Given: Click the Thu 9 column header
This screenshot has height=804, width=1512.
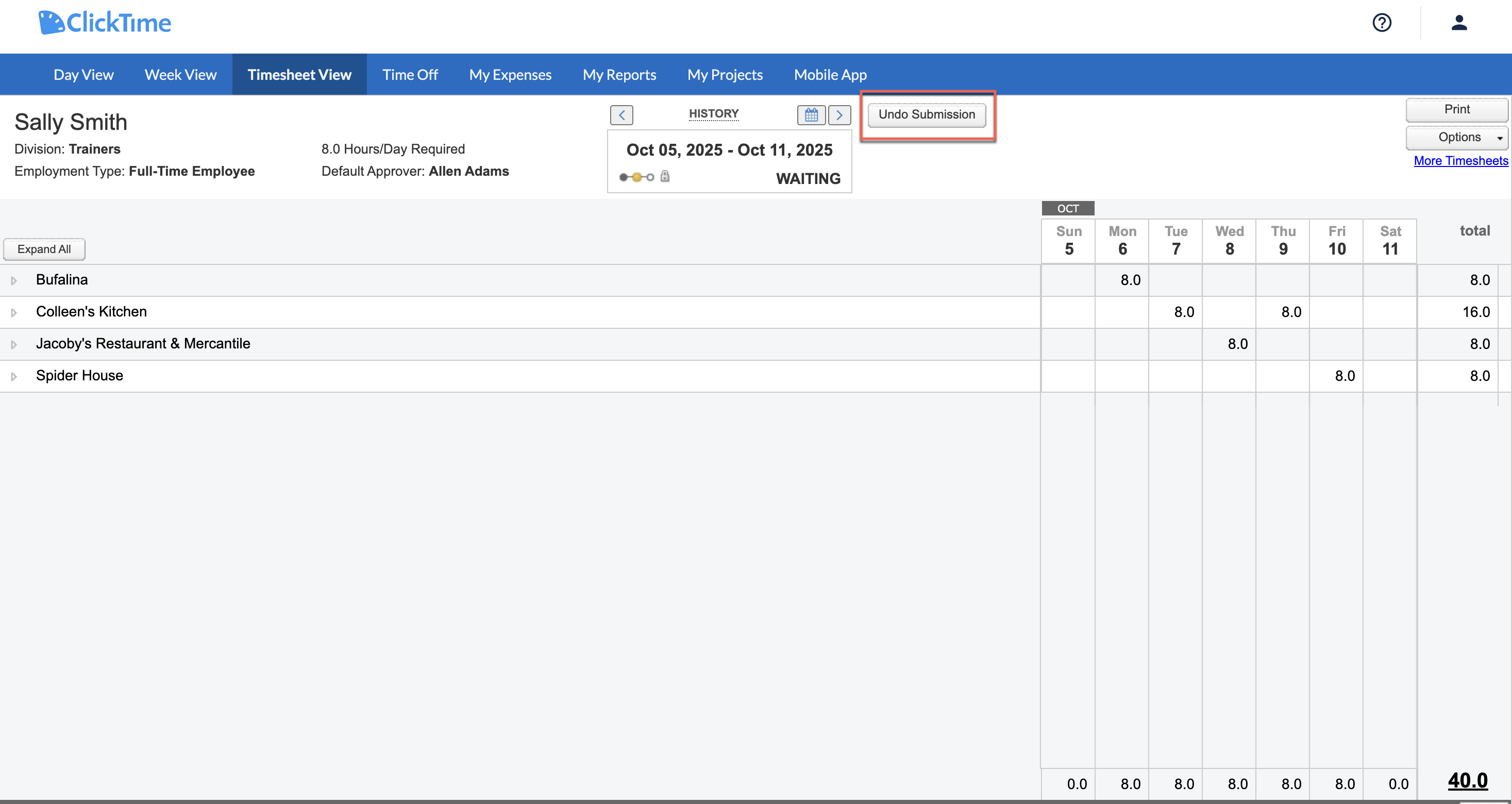Looking at the screenshot, I should click(1283, 241).
